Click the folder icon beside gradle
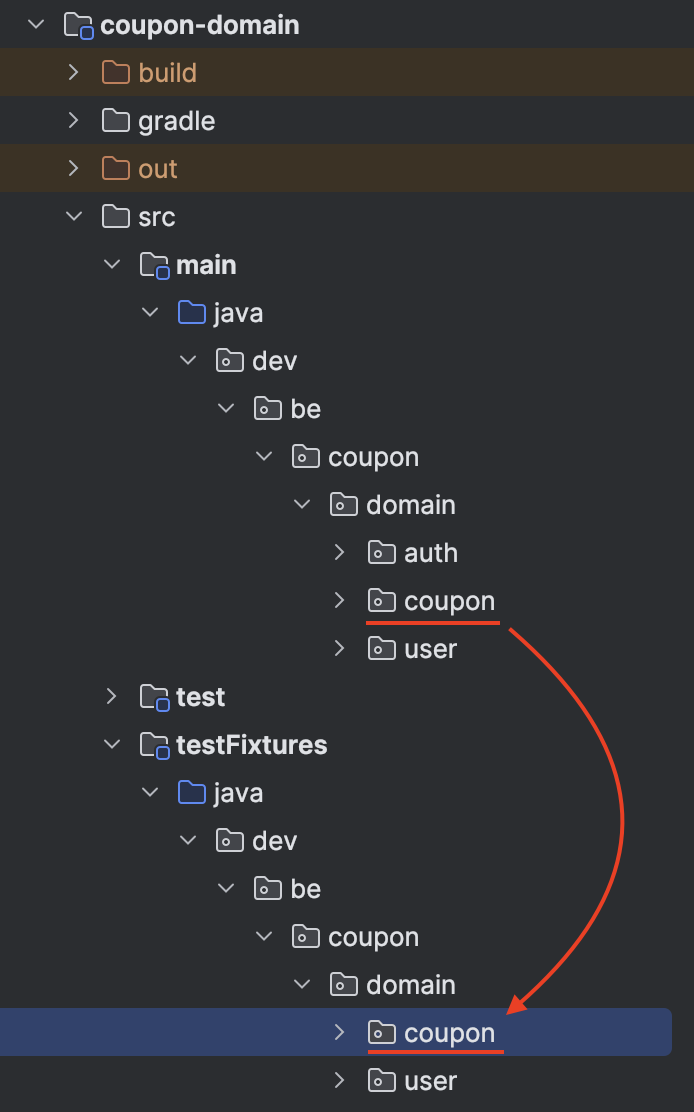 (x=114, y=120)
